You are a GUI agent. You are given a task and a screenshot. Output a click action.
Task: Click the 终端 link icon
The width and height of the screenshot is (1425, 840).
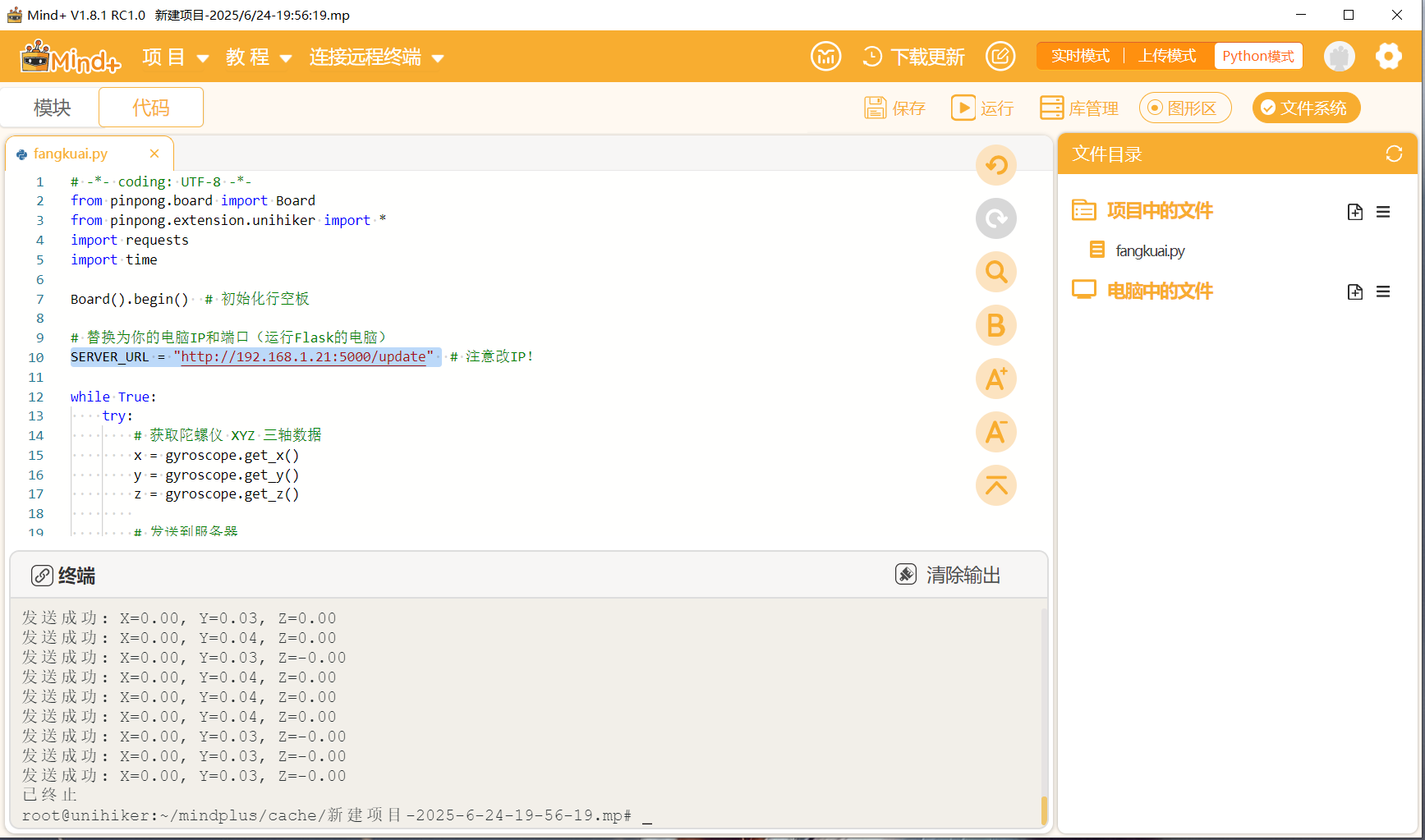tap(42, 576)
